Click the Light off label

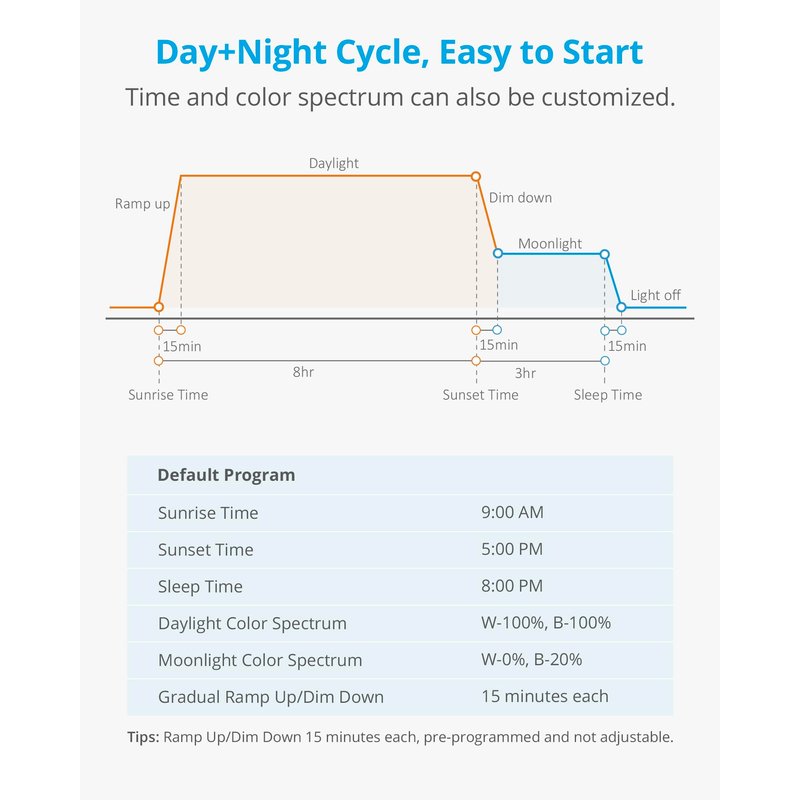655,295
